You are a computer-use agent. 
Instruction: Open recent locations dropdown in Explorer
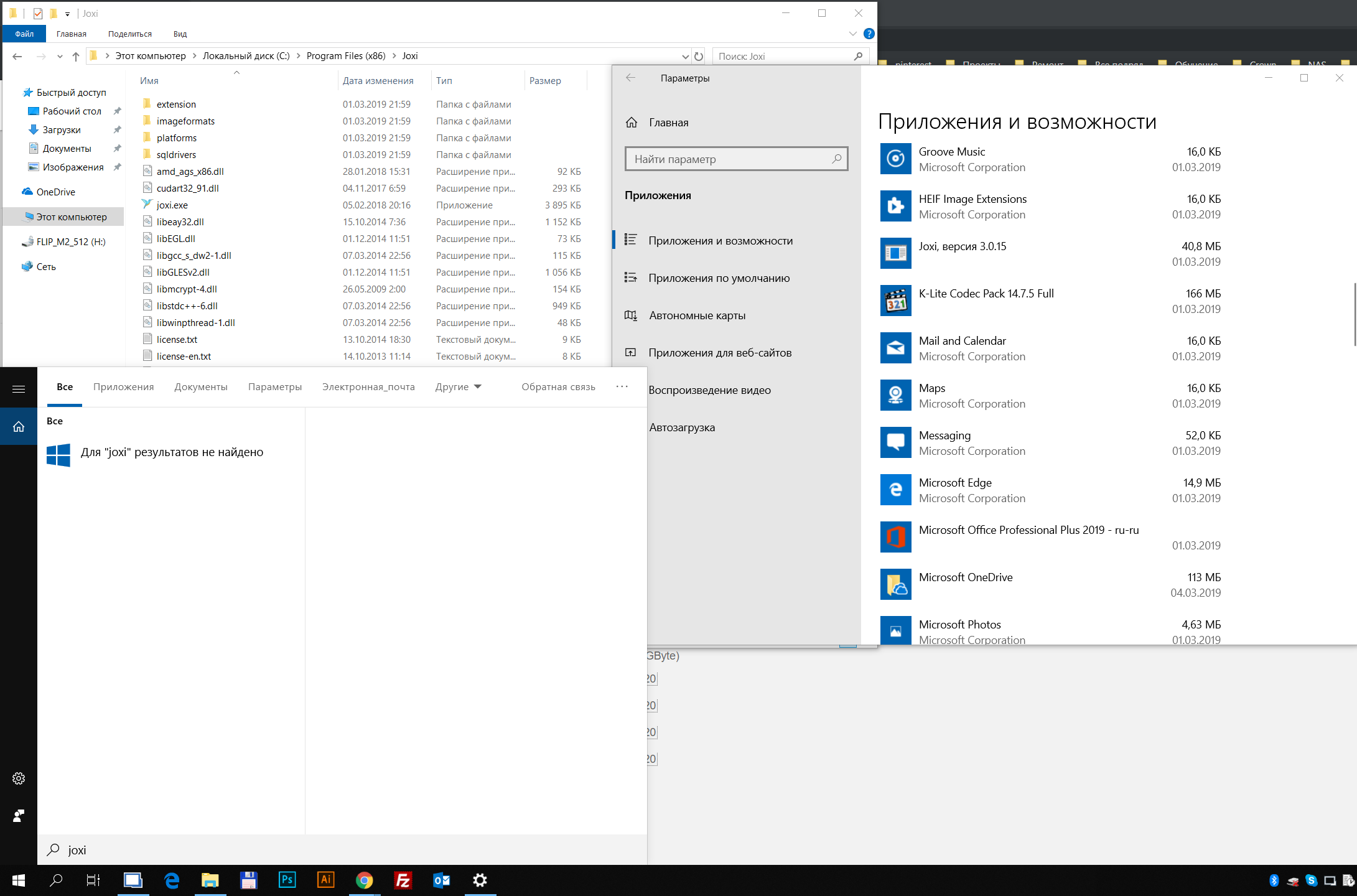(x=60, y=56)
